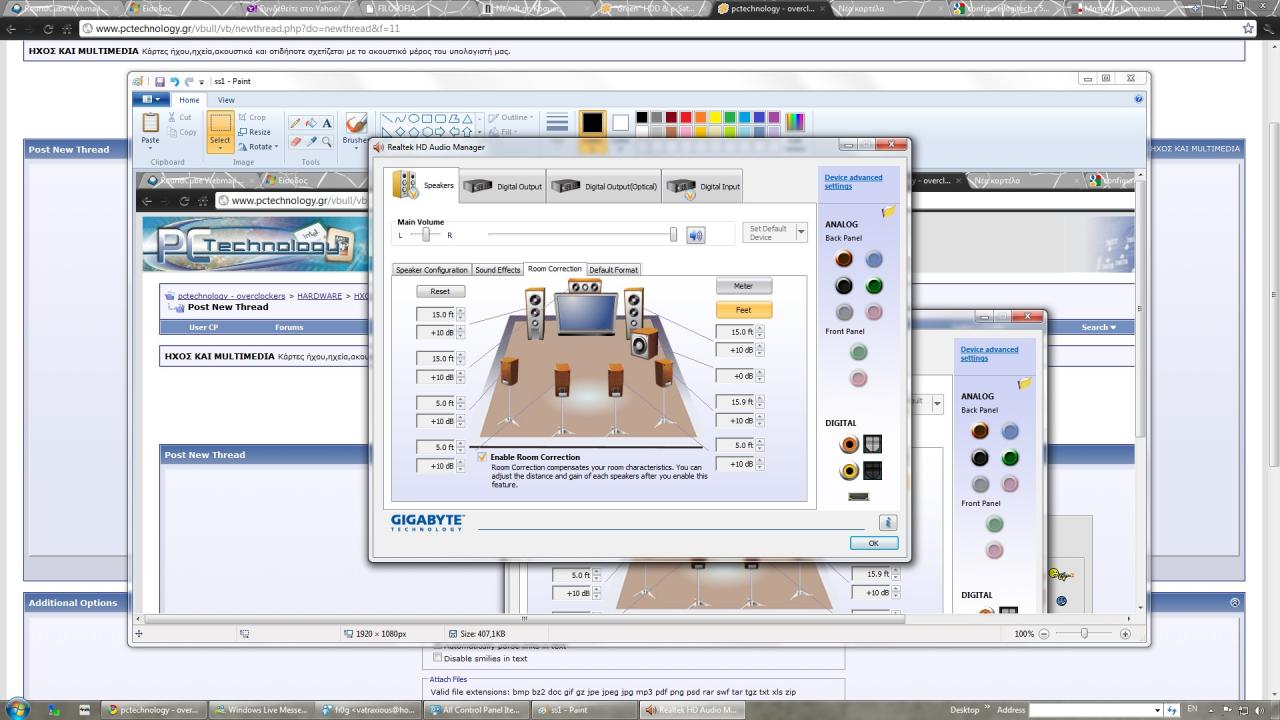The height and width of the screenshot is (720, 1280).
Task: Pick the yellow color swatch in Paint
Action: click(x=715, y=117)
